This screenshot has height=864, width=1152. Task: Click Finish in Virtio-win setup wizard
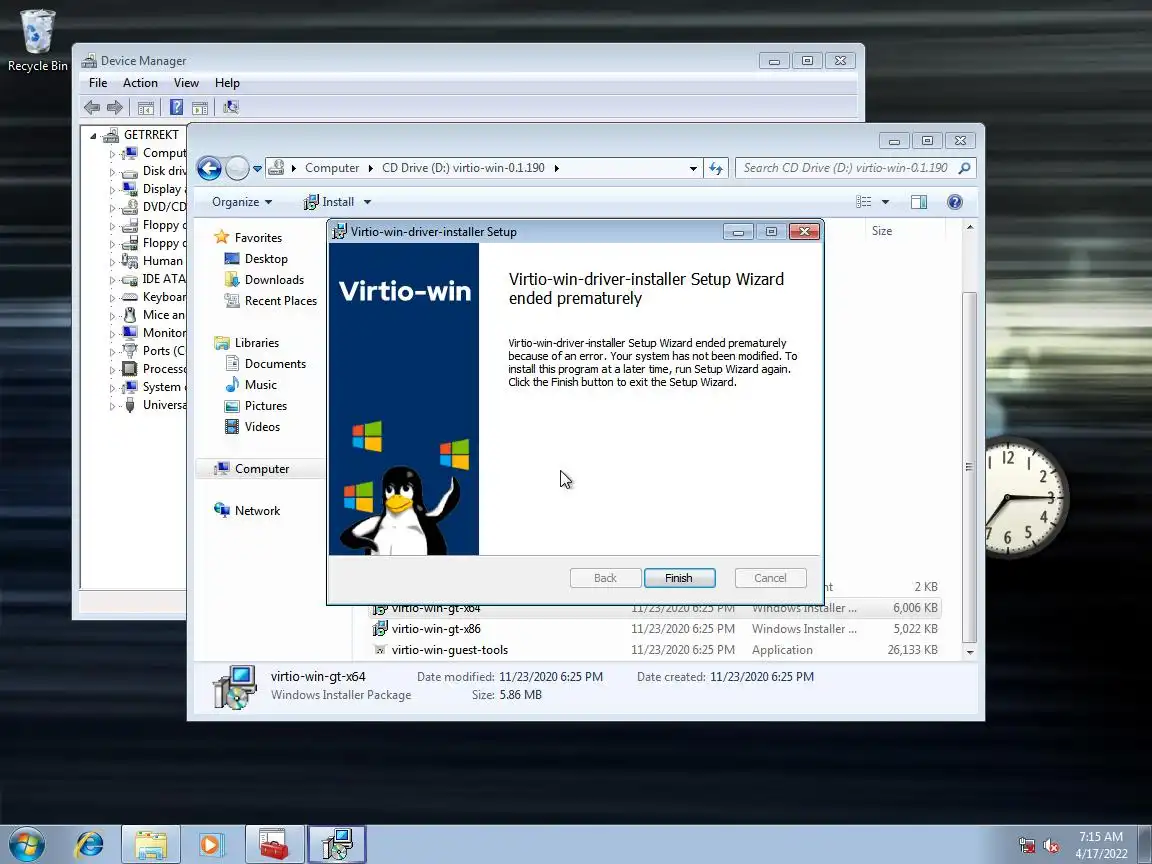(x=679, y=578)
